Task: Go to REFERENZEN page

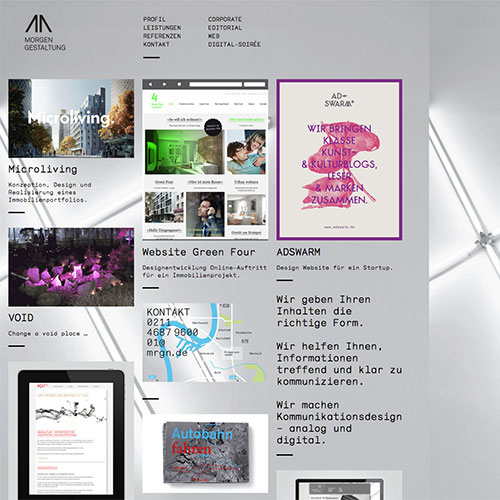Action: pos(162,36)
